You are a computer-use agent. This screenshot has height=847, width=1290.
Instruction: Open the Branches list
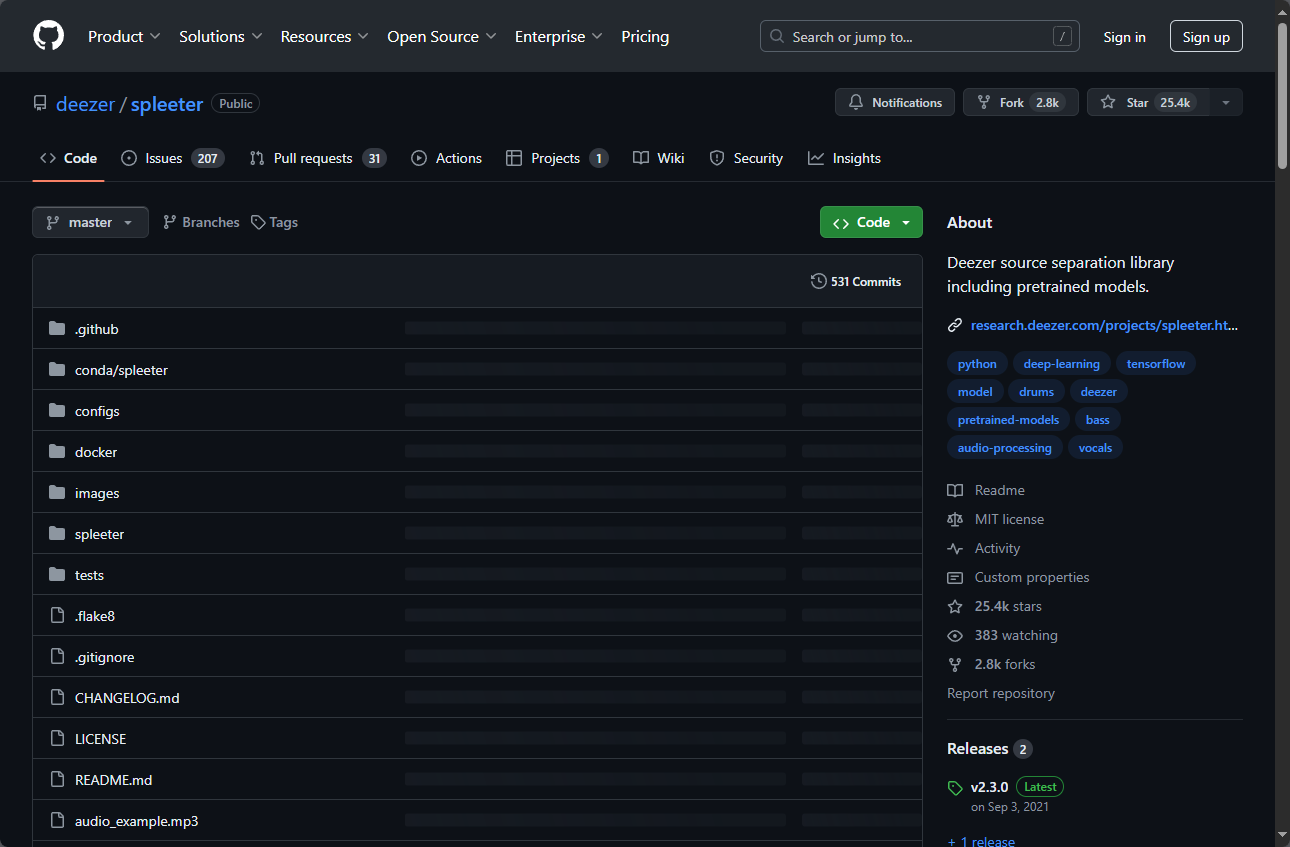pos(201,222)
